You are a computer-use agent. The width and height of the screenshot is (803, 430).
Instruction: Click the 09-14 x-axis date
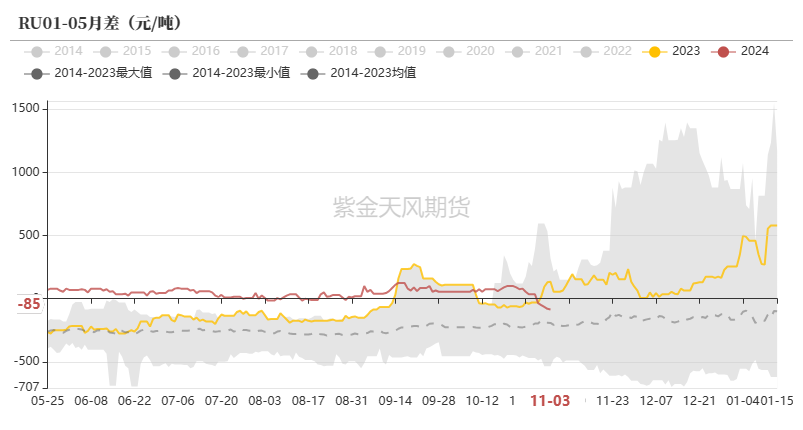click(395, 401)
